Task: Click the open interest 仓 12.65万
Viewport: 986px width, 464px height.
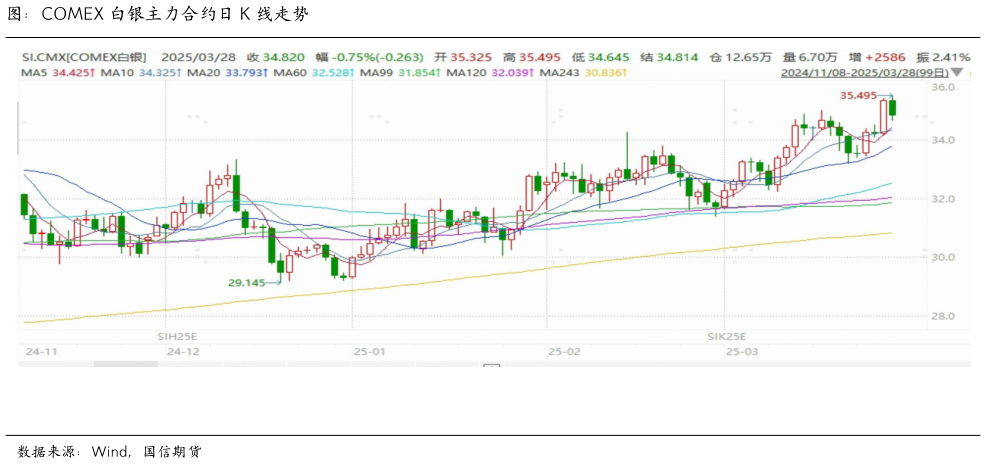Action: point(740,57)
